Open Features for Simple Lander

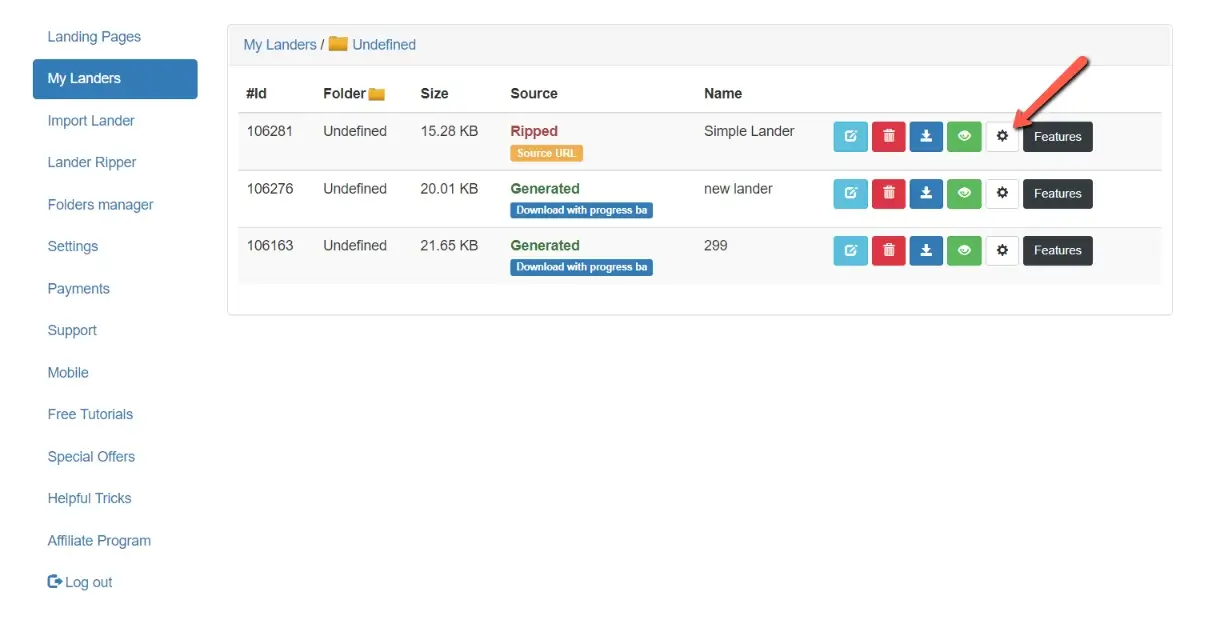pyautogui.click(x=1057, y=137)
